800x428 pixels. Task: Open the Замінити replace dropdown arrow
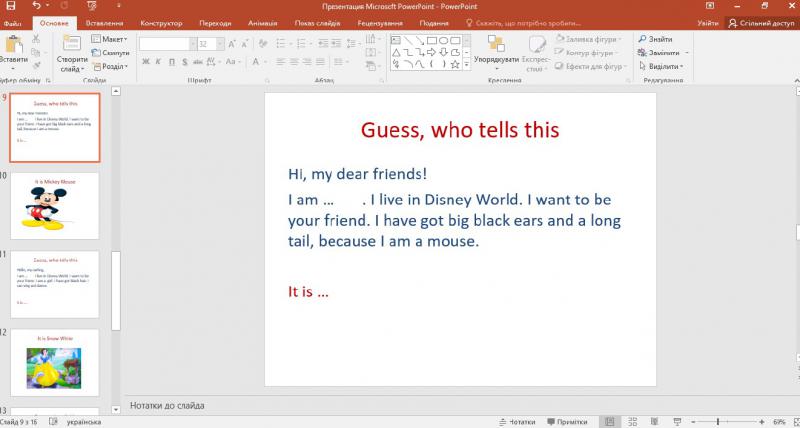click(687, 53)
